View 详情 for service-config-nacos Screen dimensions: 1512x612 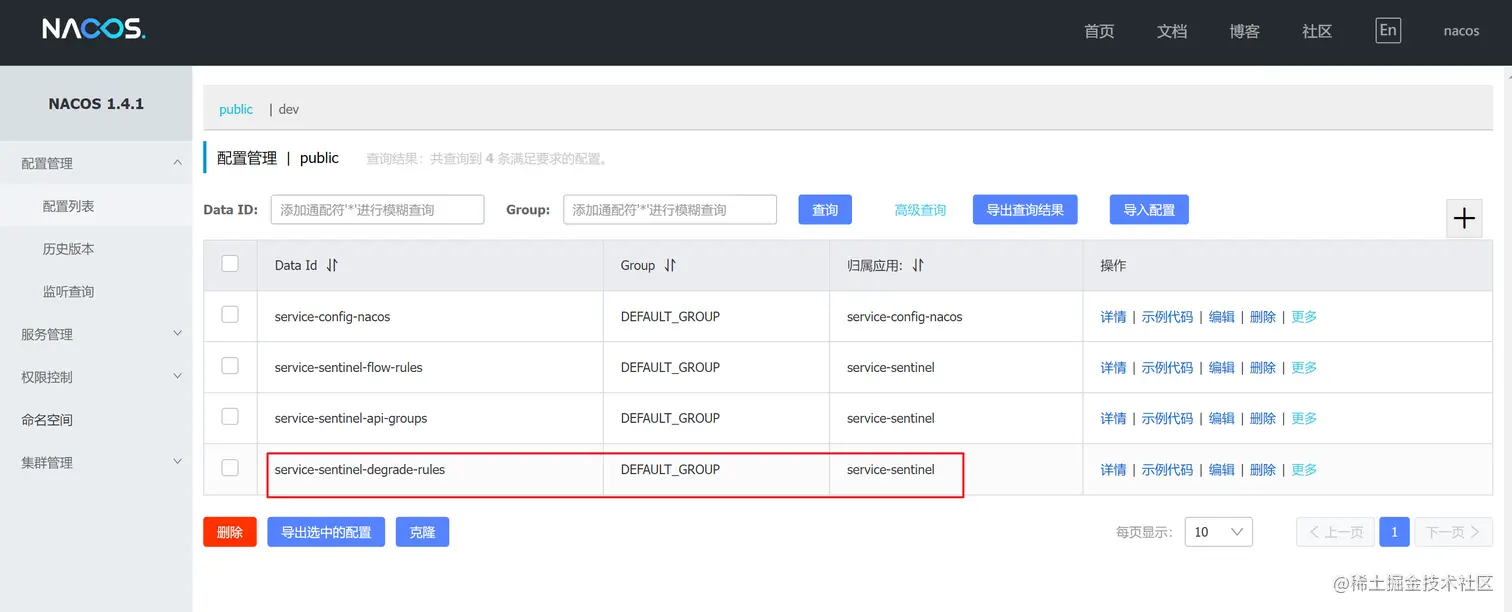coord(1113,317)
